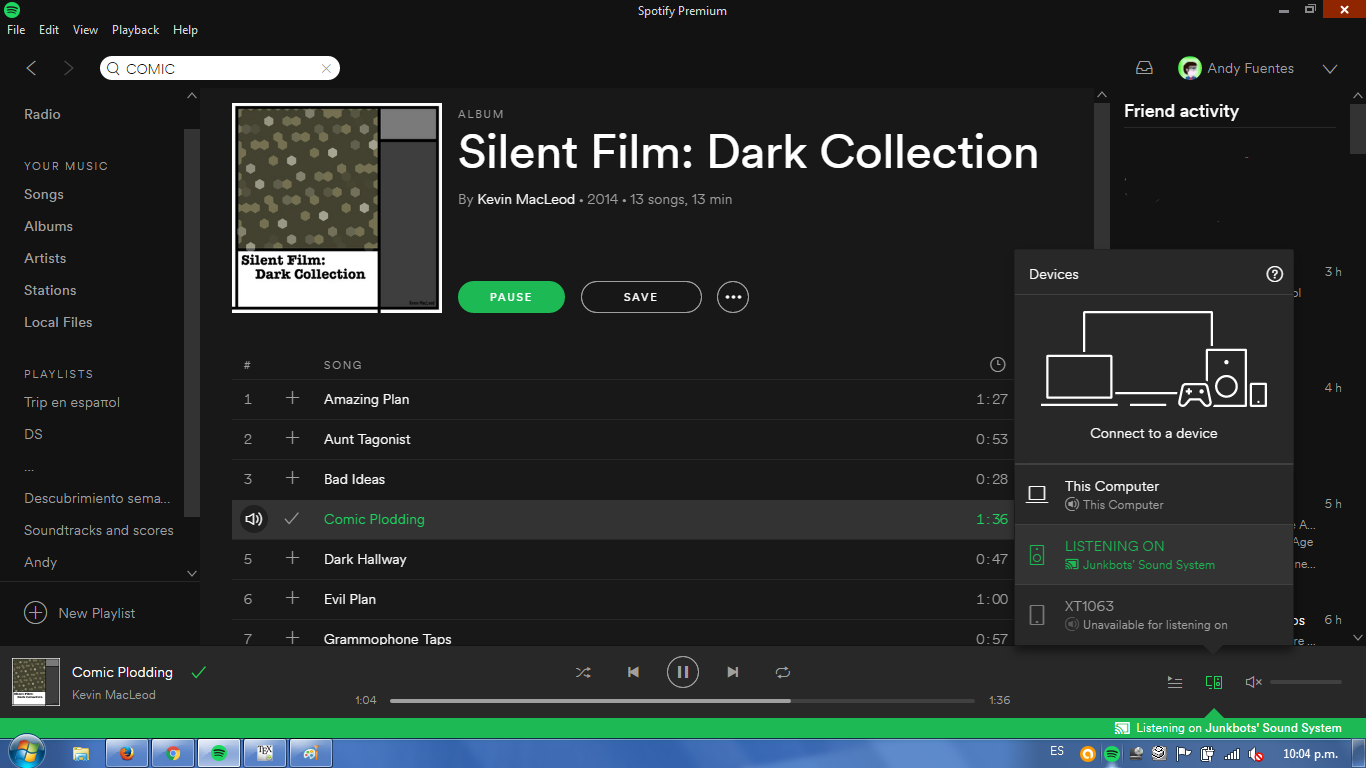Click the search box containing COMIC

point(220,68)
